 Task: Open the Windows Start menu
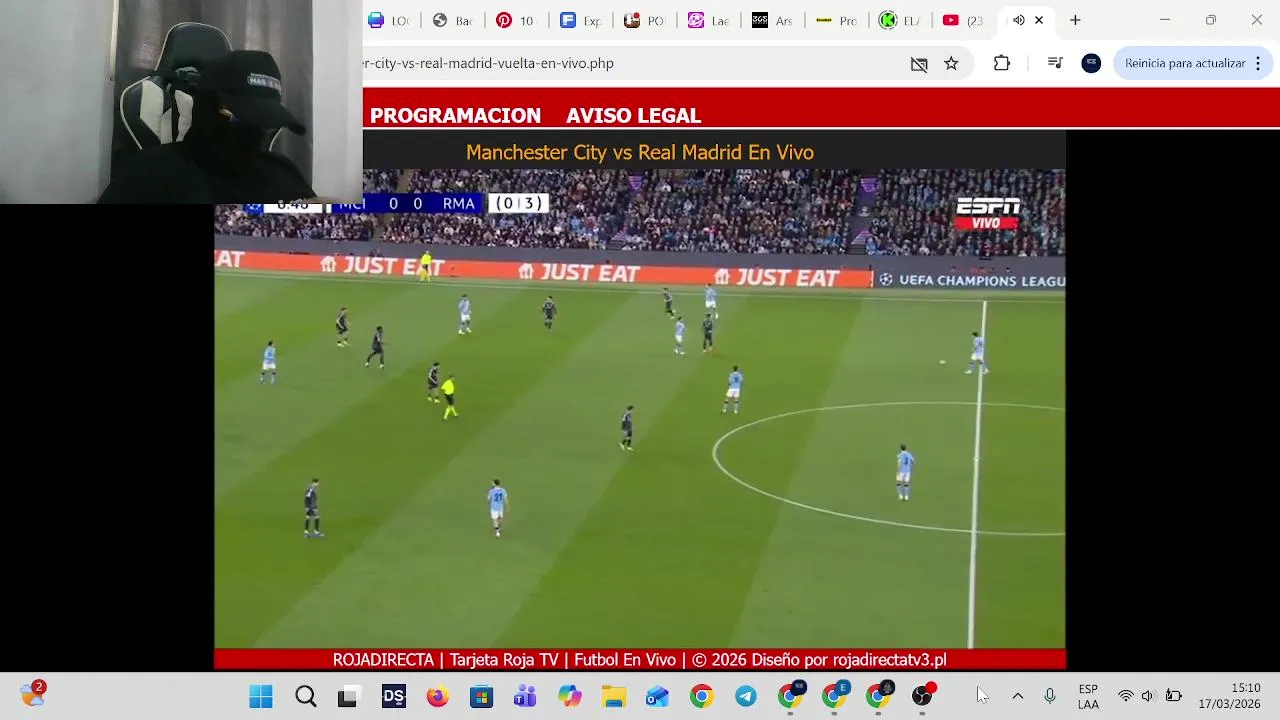click(261, 697)
